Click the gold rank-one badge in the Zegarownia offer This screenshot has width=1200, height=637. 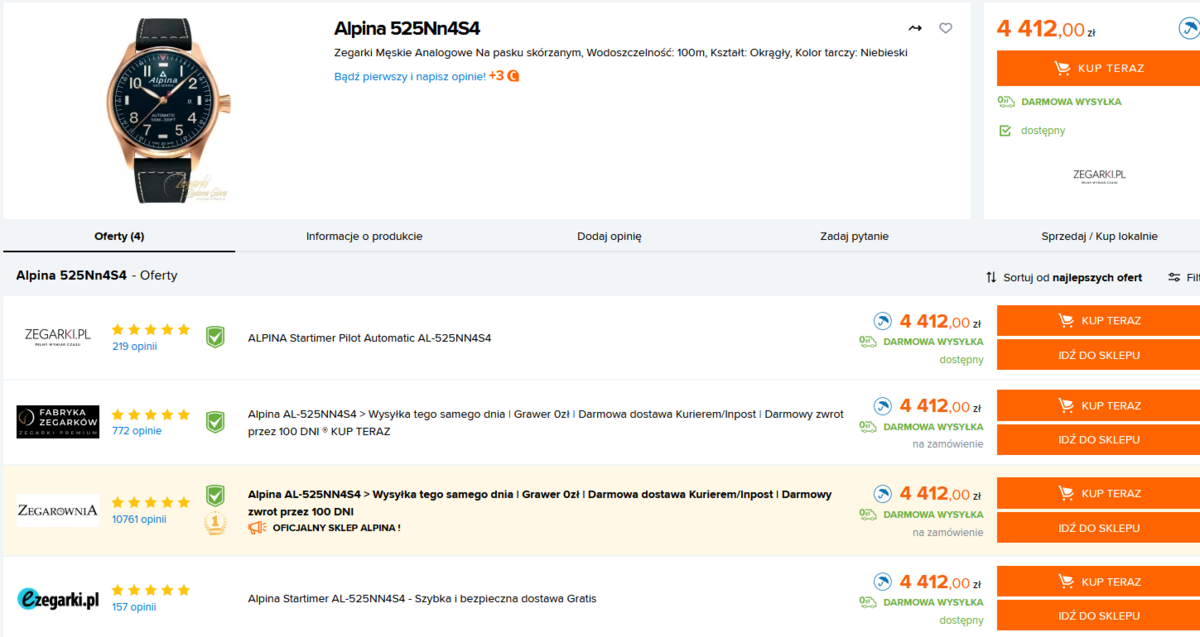pyautogui.click(x=214, y=523)
